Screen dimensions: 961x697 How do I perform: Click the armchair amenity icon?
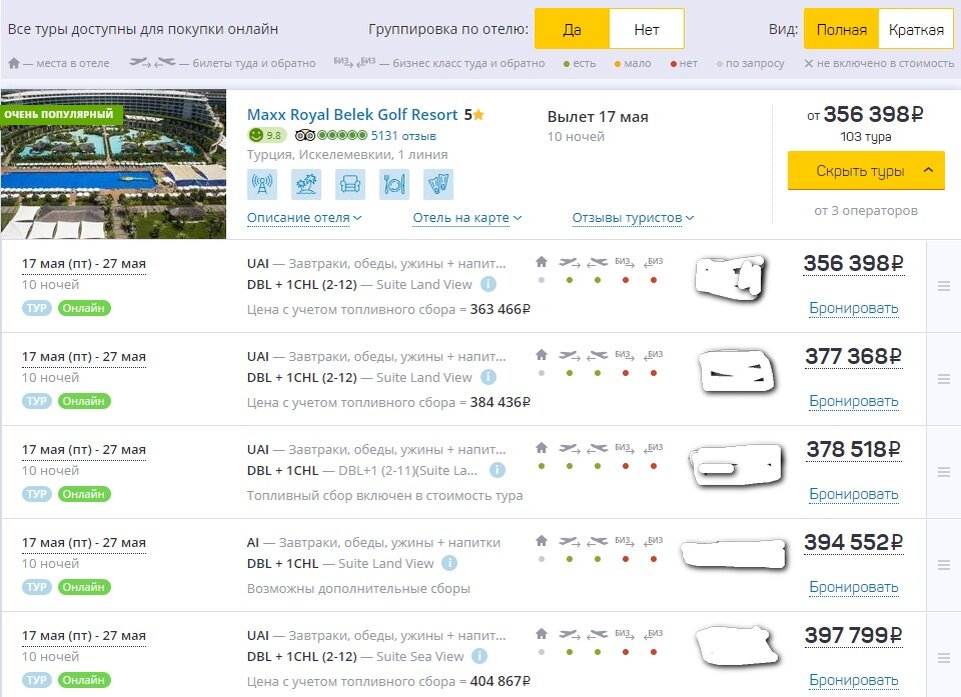coord(350,185)
